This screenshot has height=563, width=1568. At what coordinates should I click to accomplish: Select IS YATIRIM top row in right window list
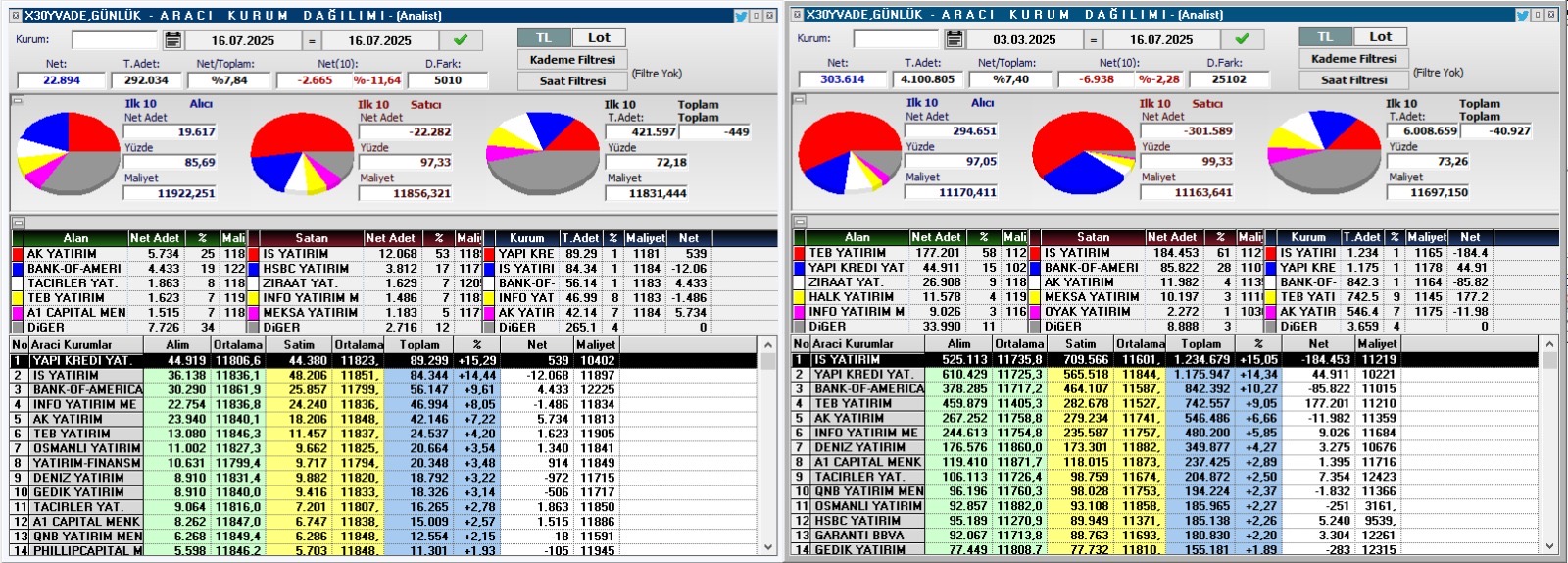point(1165,360)
